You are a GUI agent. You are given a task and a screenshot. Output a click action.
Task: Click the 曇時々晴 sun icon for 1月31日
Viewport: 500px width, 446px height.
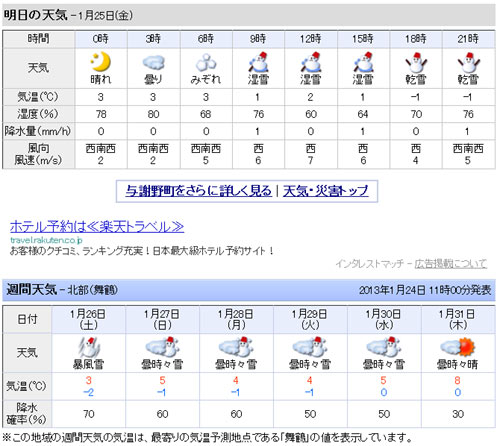click(x=458, y=347)
